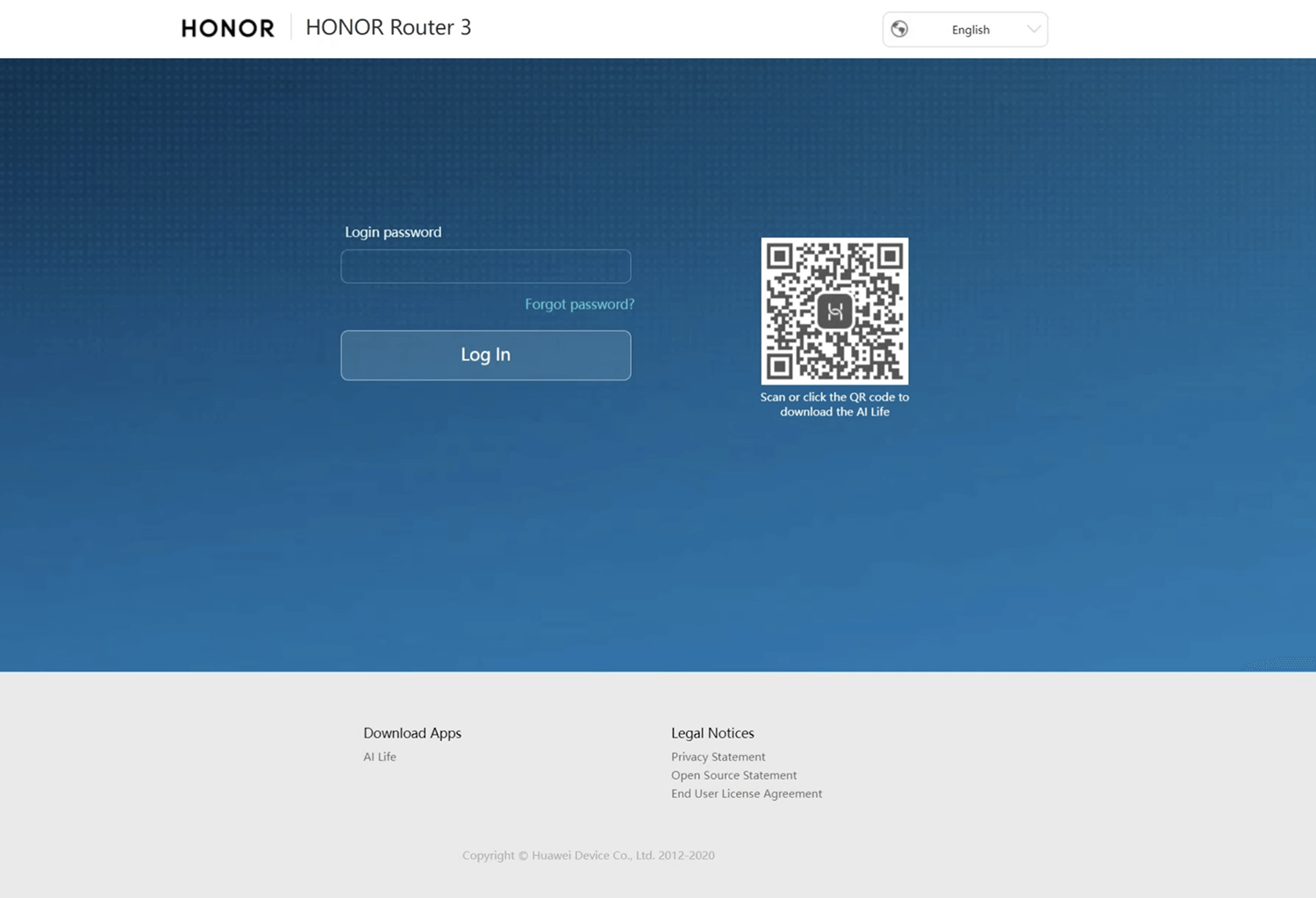Focus the Login password input field
This screenshot has width=1316, height=898.
point(485,266)
